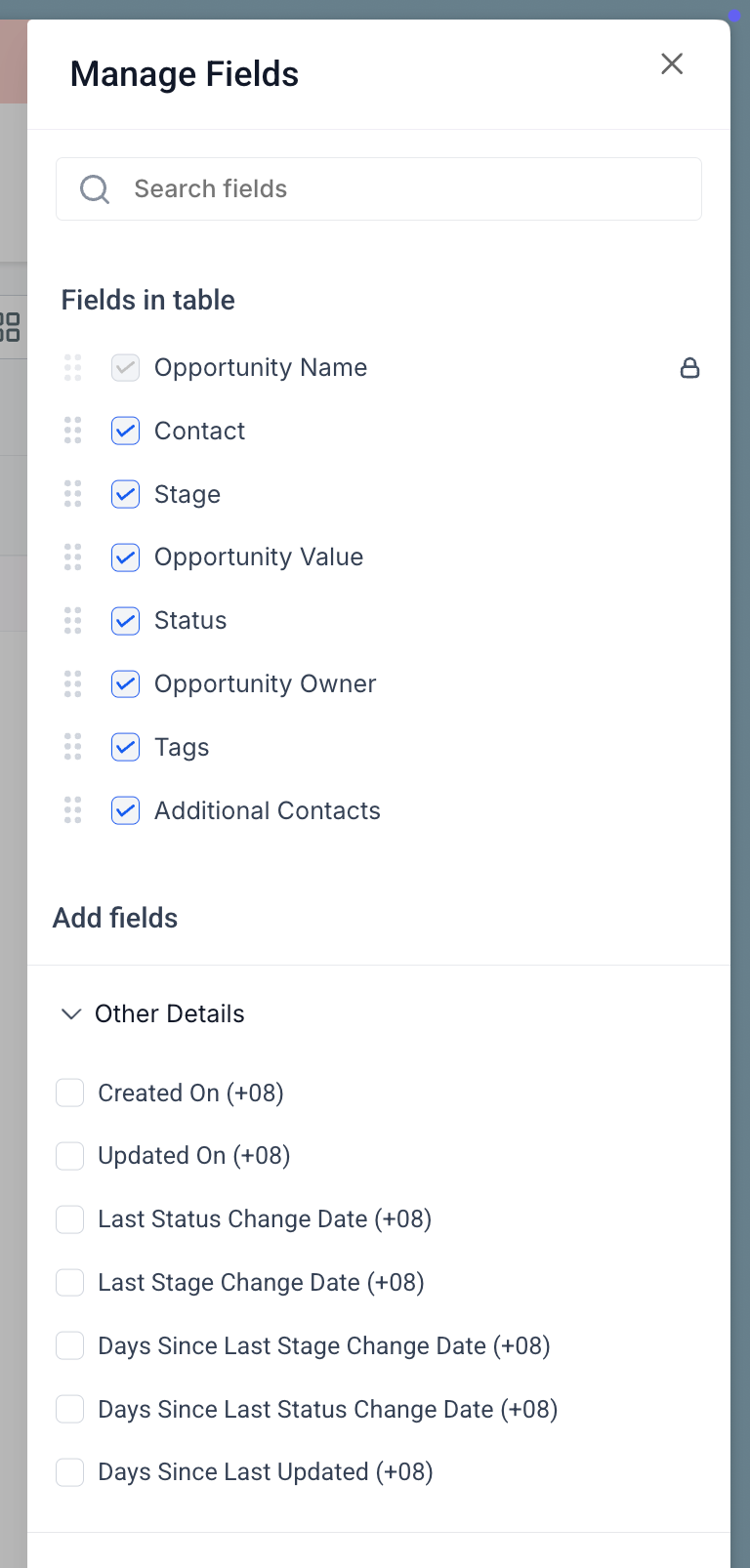Image resolution: width=750 pixels, height=1568 pixels.
Task: Click the search magnifier icon in Manage Fields
Action: click(95, 188)
